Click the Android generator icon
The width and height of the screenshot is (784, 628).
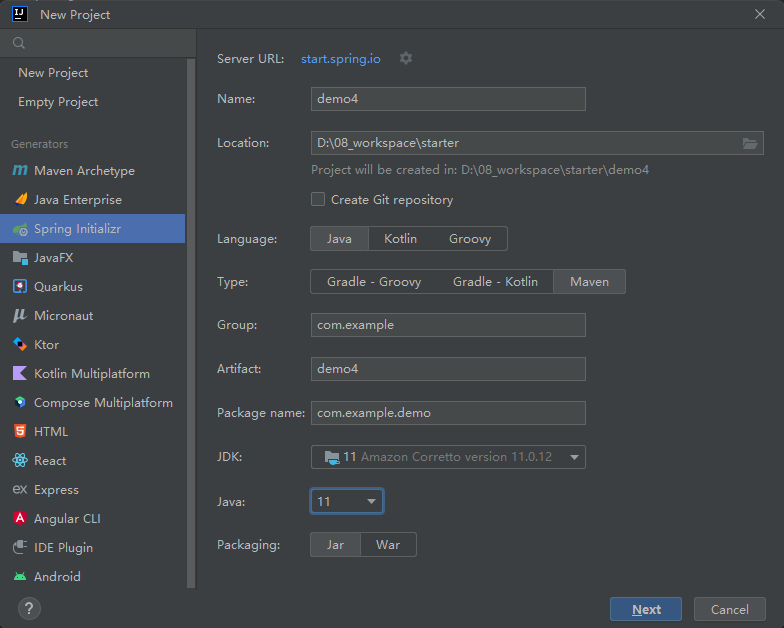[x=20, y=577]
